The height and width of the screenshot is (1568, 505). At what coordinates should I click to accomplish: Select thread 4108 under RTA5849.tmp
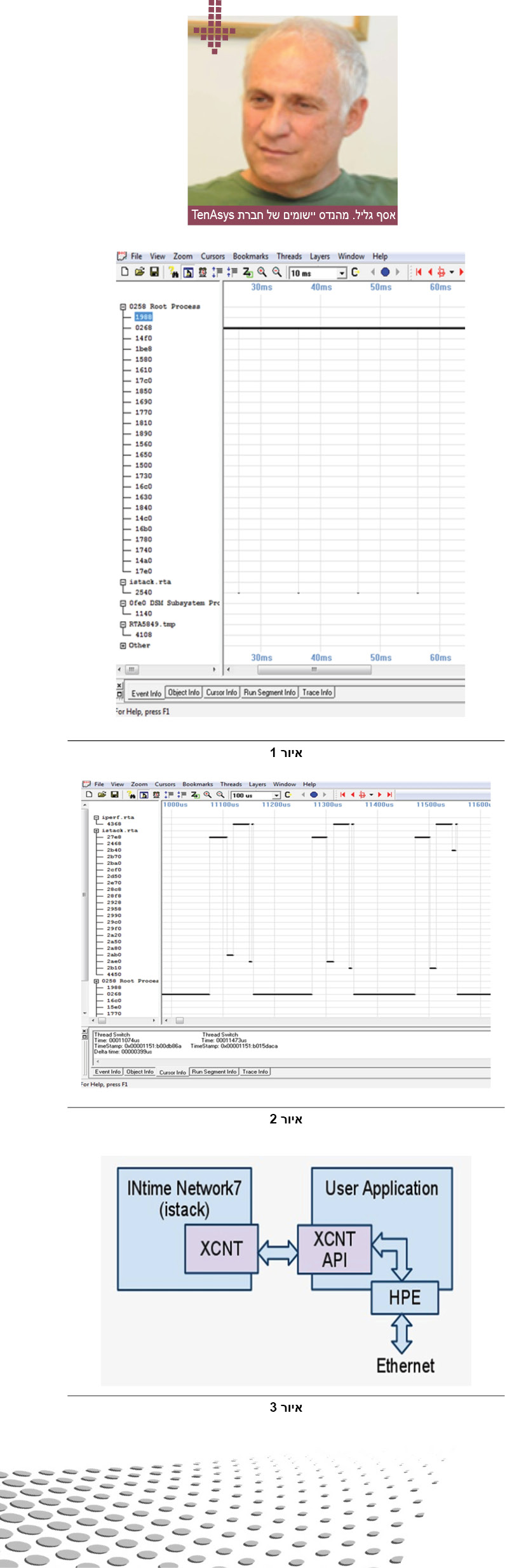pyautogui.click(x=144, y=634)
